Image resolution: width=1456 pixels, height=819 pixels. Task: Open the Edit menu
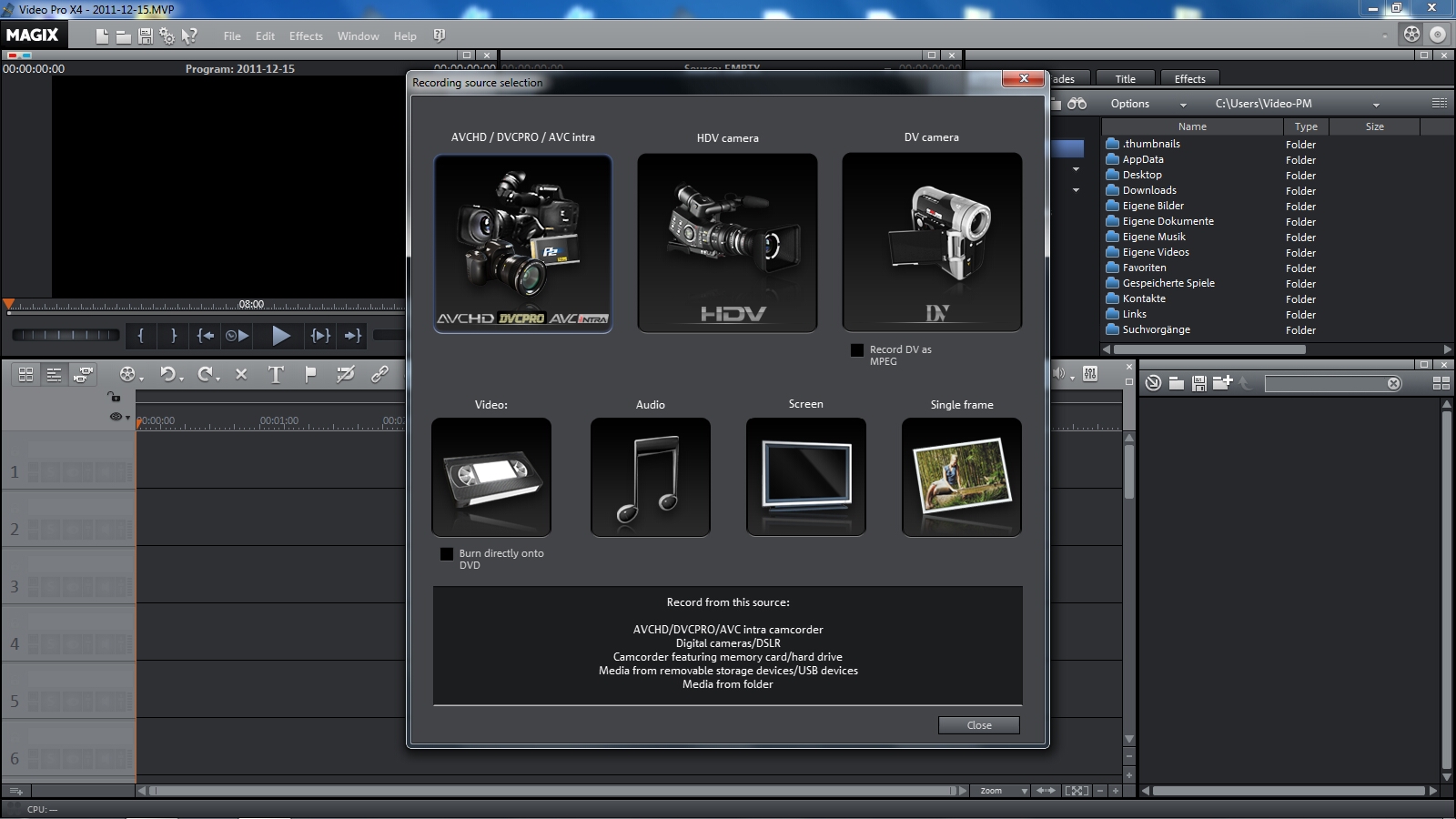pos(265,36)
